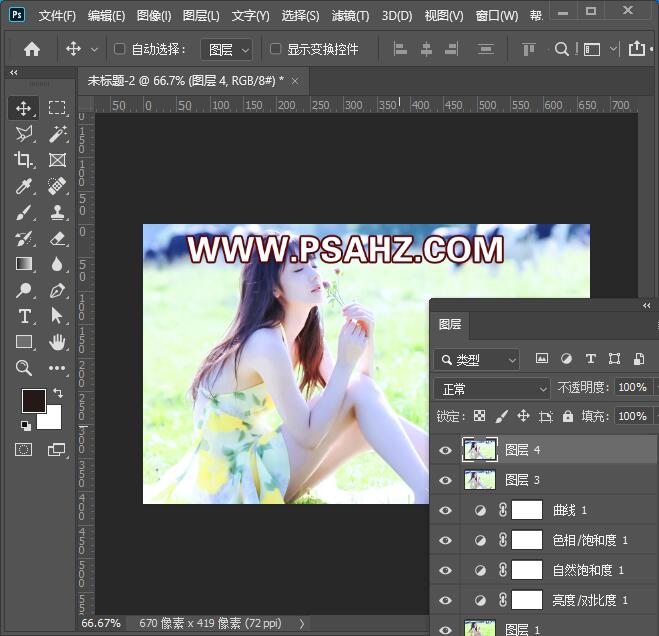Open the 正常 blend mode dropdown
Viewport: 659px width, 636px height.
coord(492,389)
